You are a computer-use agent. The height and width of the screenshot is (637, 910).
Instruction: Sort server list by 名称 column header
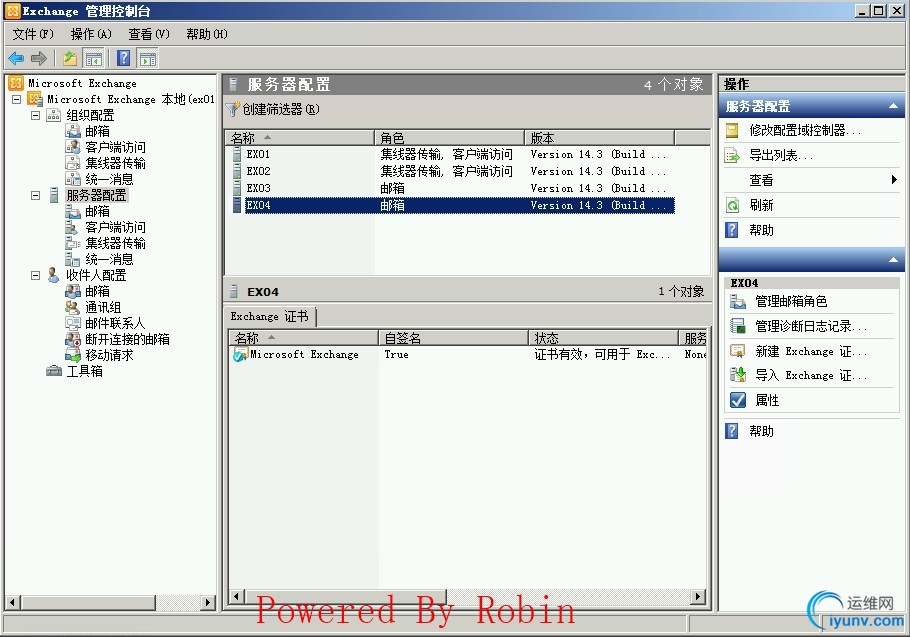[299, 138]
